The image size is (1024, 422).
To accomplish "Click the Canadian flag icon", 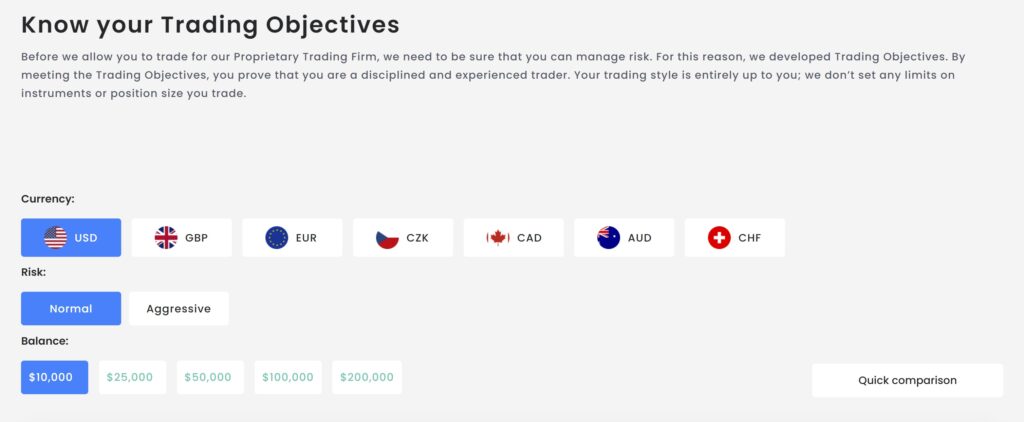I will coord(498,238).
